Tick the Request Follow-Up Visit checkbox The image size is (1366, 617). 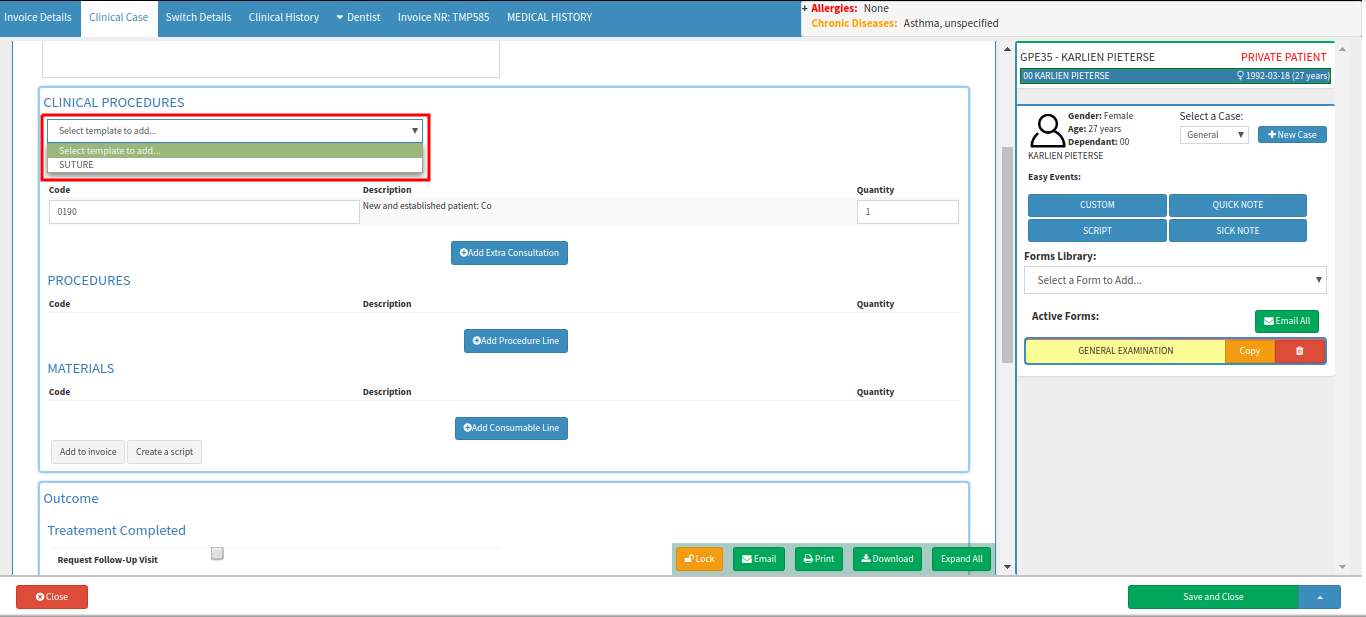(217, 554)
